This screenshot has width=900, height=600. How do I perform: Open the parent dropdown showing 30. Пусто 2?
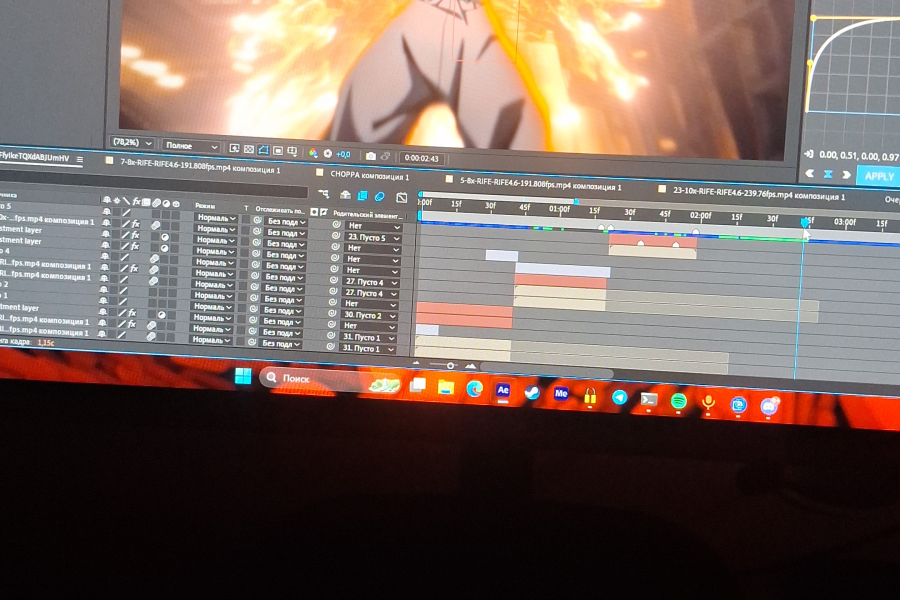pyautogui.click(x=370, y=315)
